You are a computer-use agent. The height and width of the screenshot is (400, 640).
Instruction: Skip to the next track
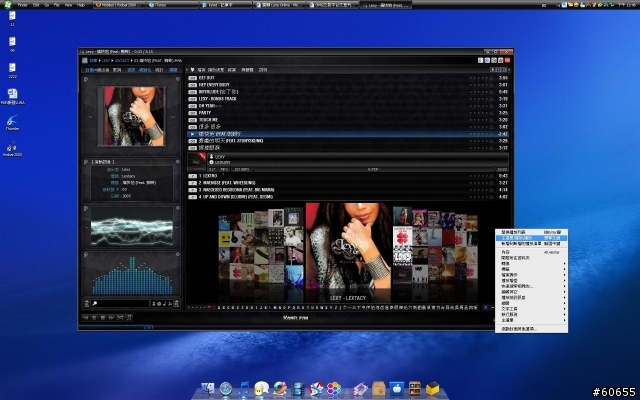pyautogui.click(x=111, y=317)
